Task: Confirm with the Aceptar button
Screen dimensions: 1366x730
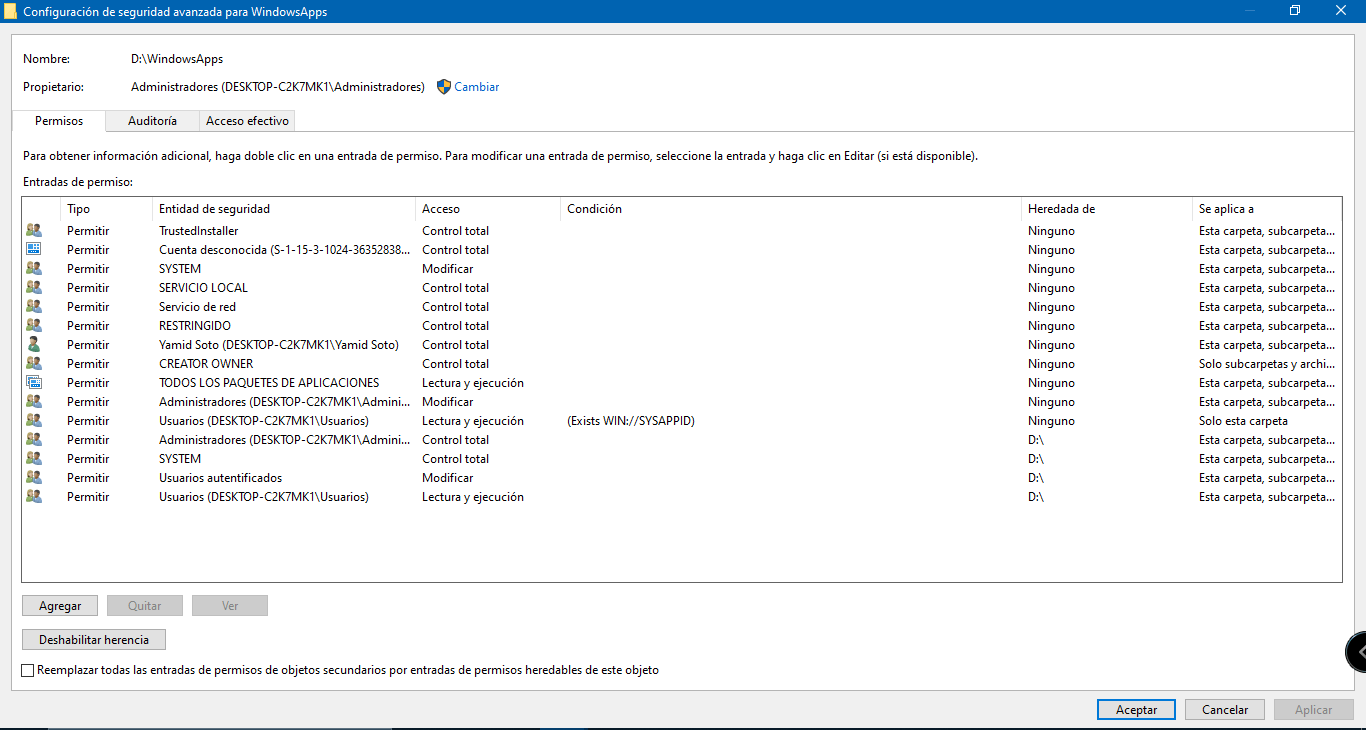Action: click(1136, 710)
